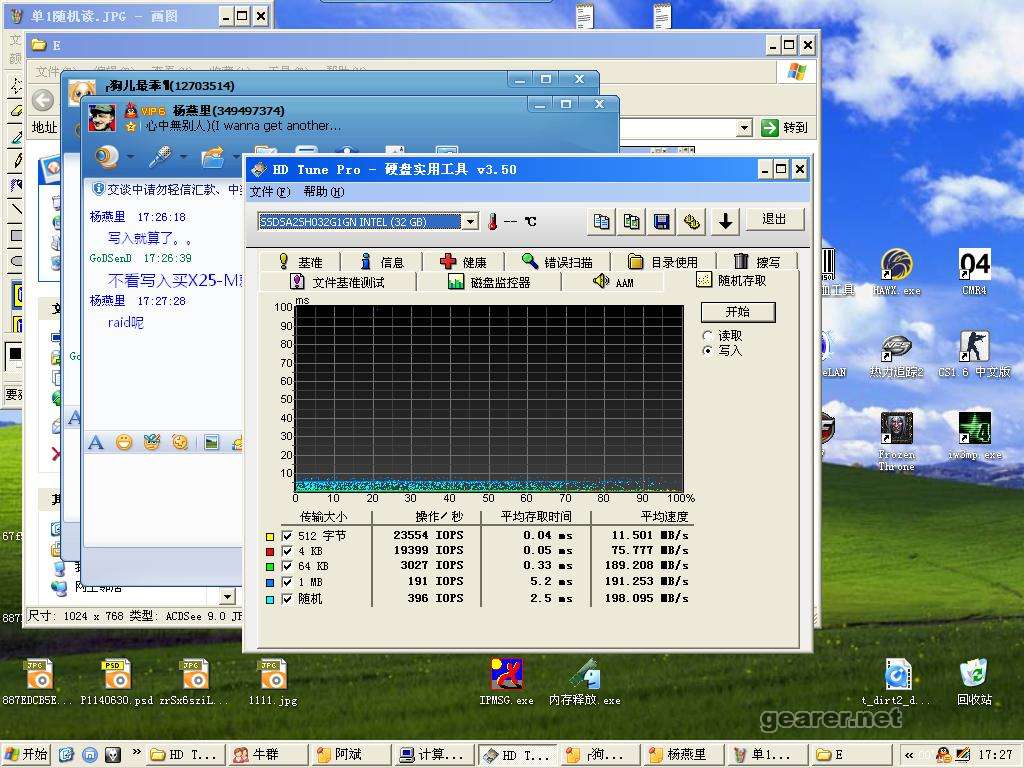Open the 帮助 menu in HD Tune
This screenshot has height=768, width=1024.
point(323,192)
